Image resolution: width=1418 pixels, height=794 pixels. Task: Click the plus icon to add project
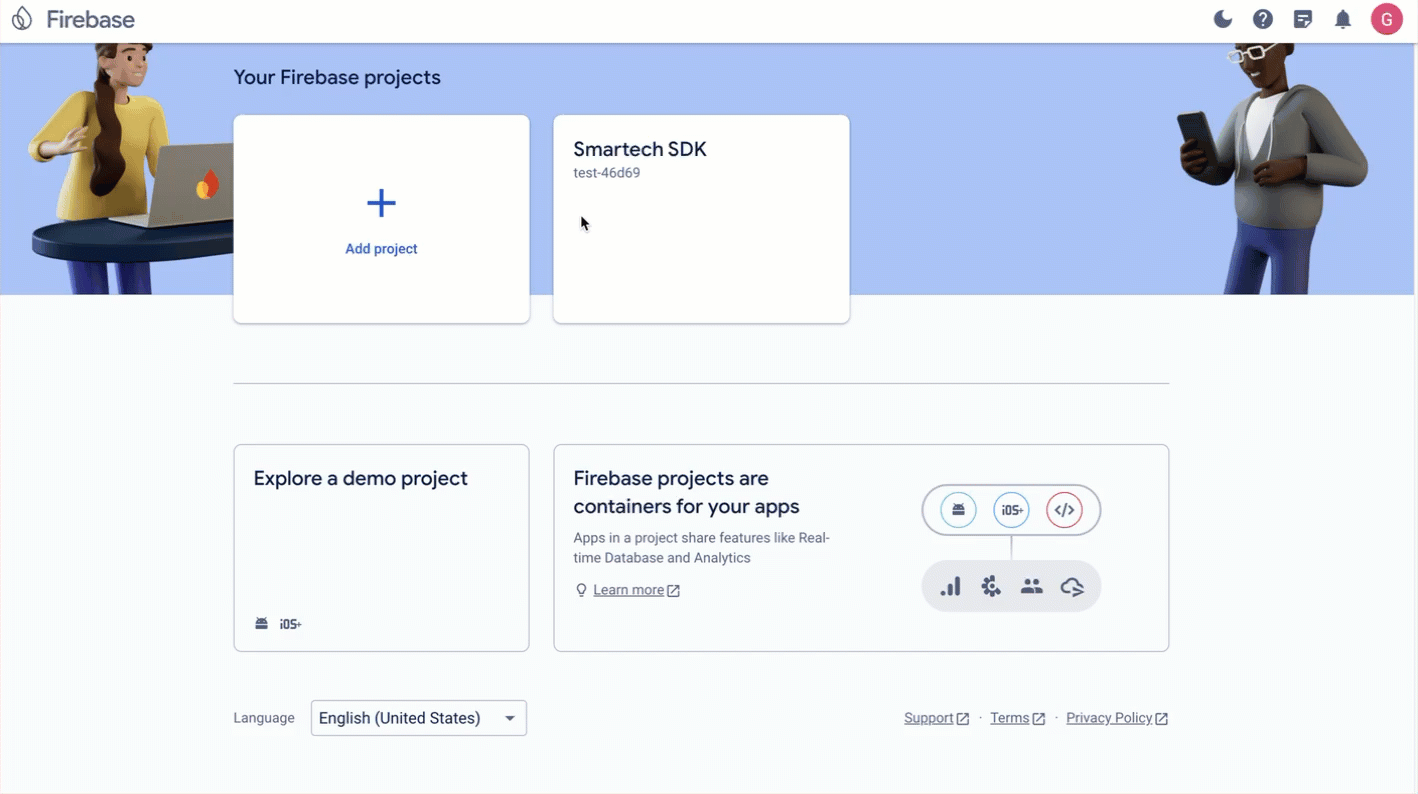click(381, 203)
